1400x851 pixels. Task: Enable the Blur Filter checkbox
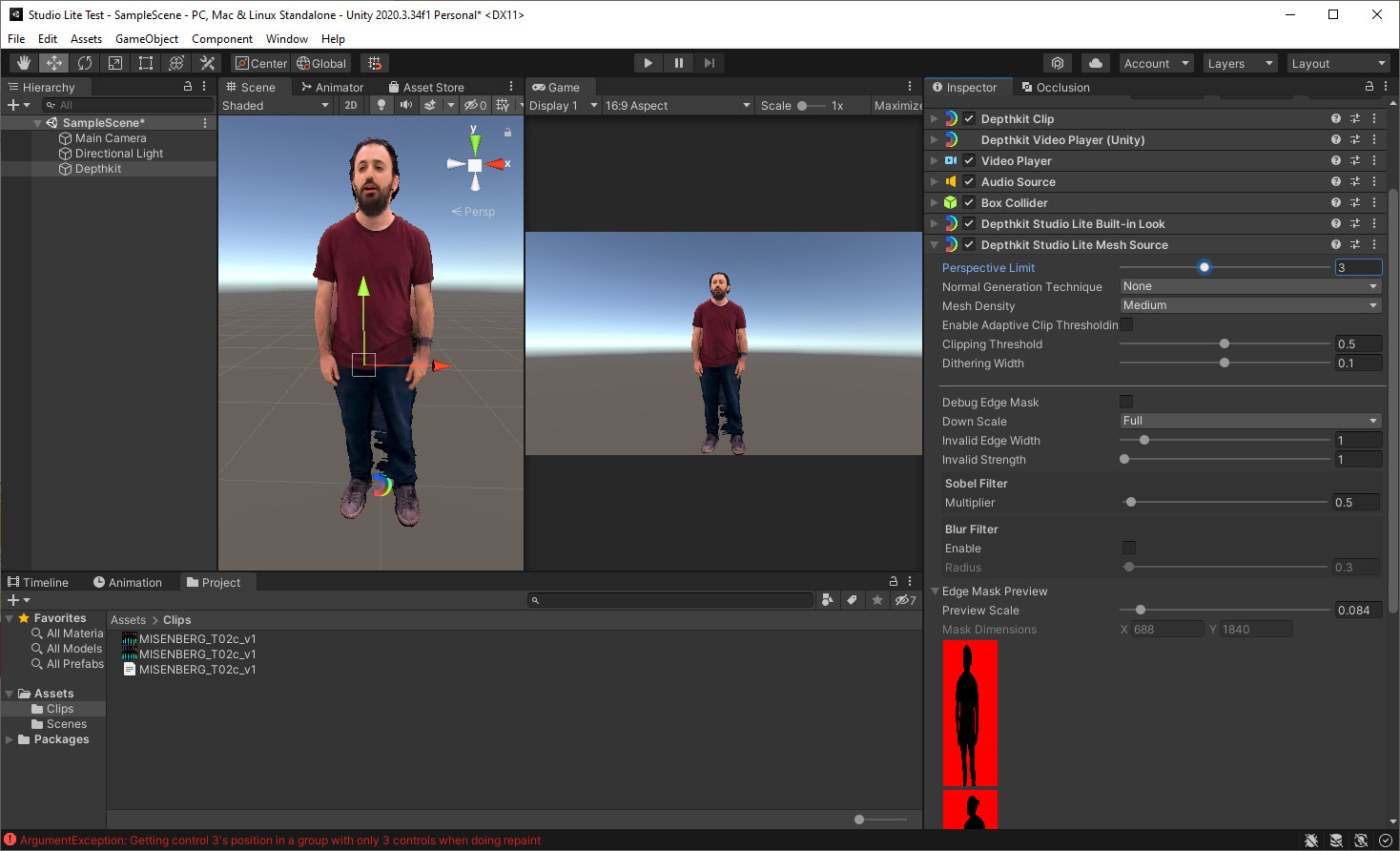[1129, 548]
